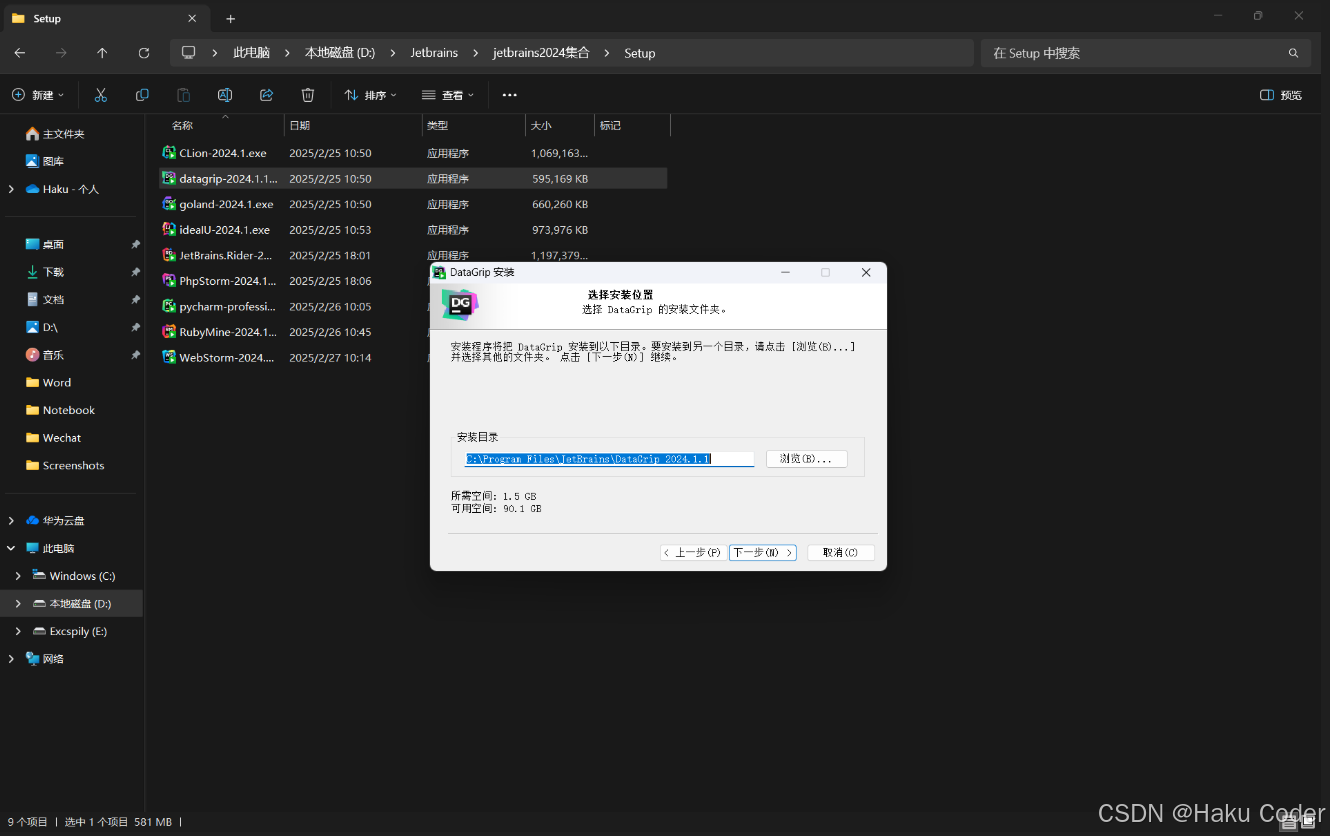Click the Back navigation arrow in Explorer

[x=20, y=53]
